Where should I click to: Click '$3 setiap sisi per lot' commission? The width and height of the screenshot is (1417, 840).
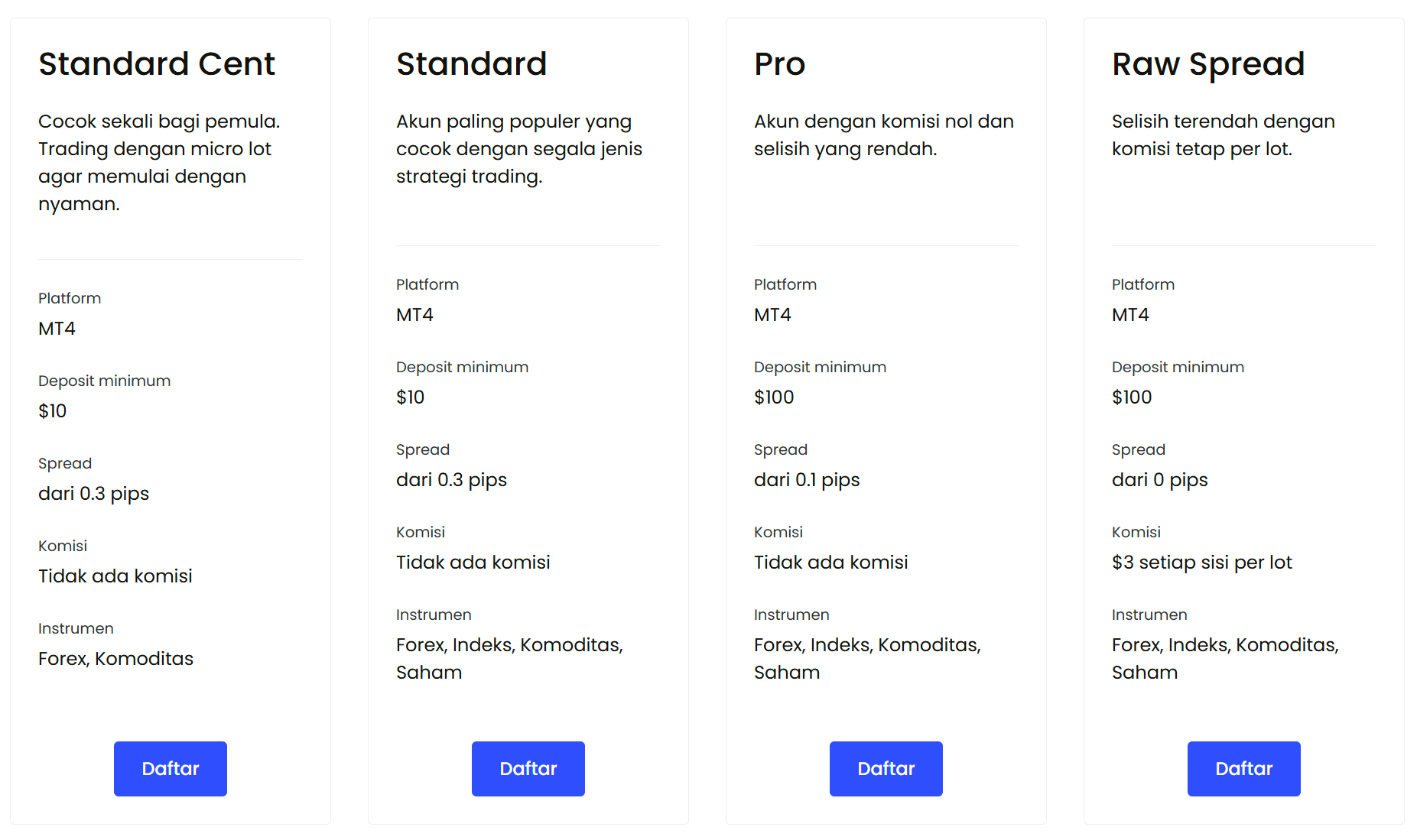tap(1202, 563)
